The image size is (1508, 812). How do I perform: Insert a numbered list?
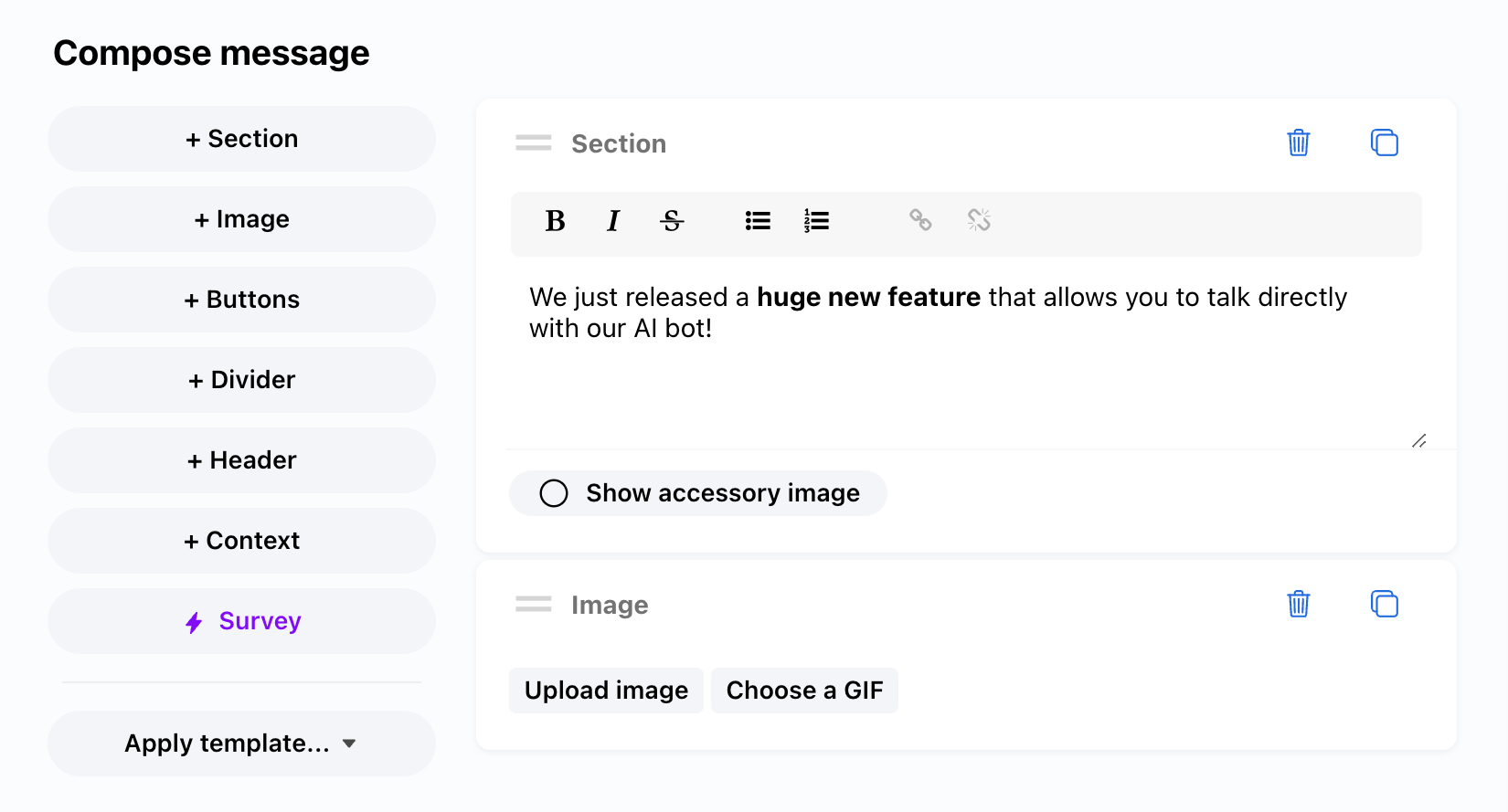(816, 221)
